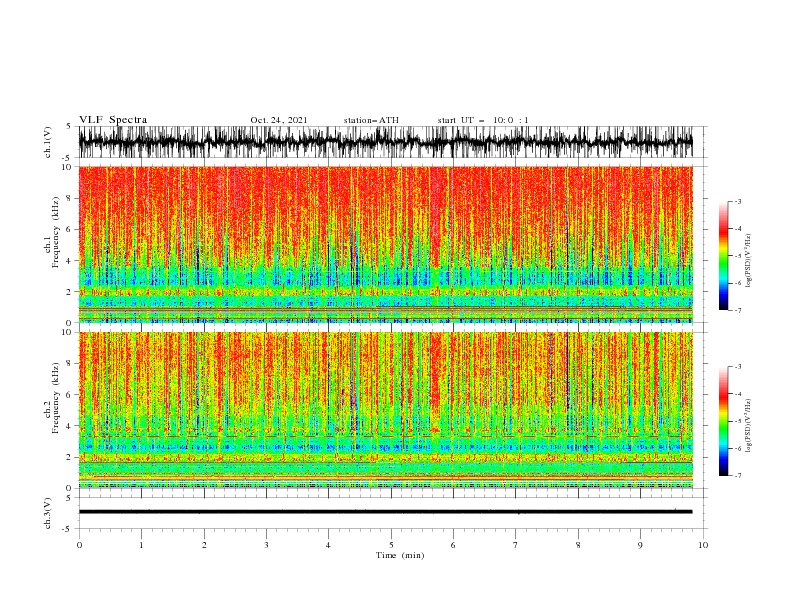This screenshot has width=792, height=612.
Task: Click the "Time (min)" x-axis label
Action: 400,555
